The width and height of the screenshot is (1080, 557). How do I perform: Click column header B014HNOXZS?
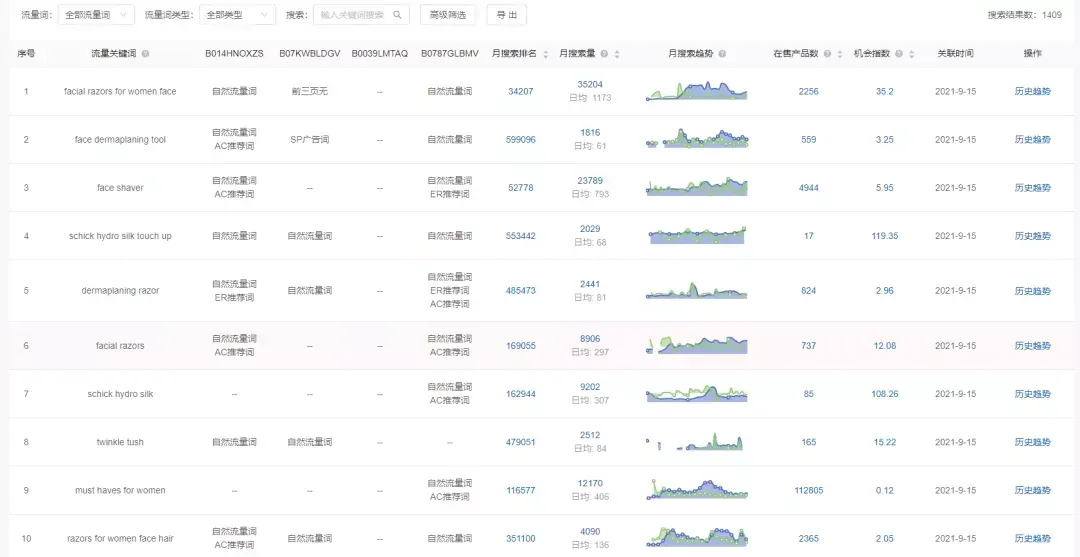[234, 53]
